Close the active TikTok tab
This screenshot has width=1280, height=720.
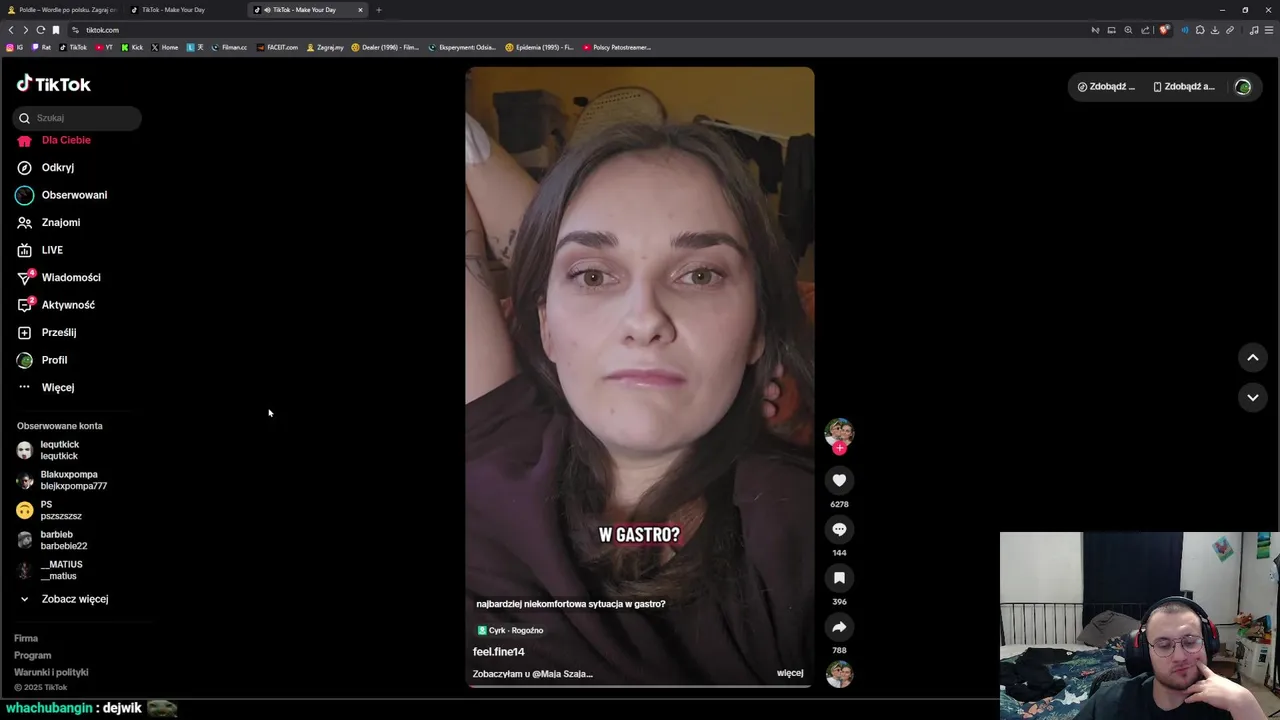(361, 10)
